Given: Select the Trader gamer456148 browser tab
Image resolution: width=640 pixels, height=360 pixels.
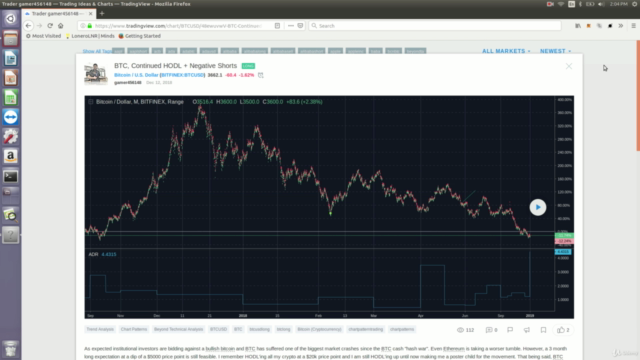Looking at the screenshot, I should click(58, 13).
